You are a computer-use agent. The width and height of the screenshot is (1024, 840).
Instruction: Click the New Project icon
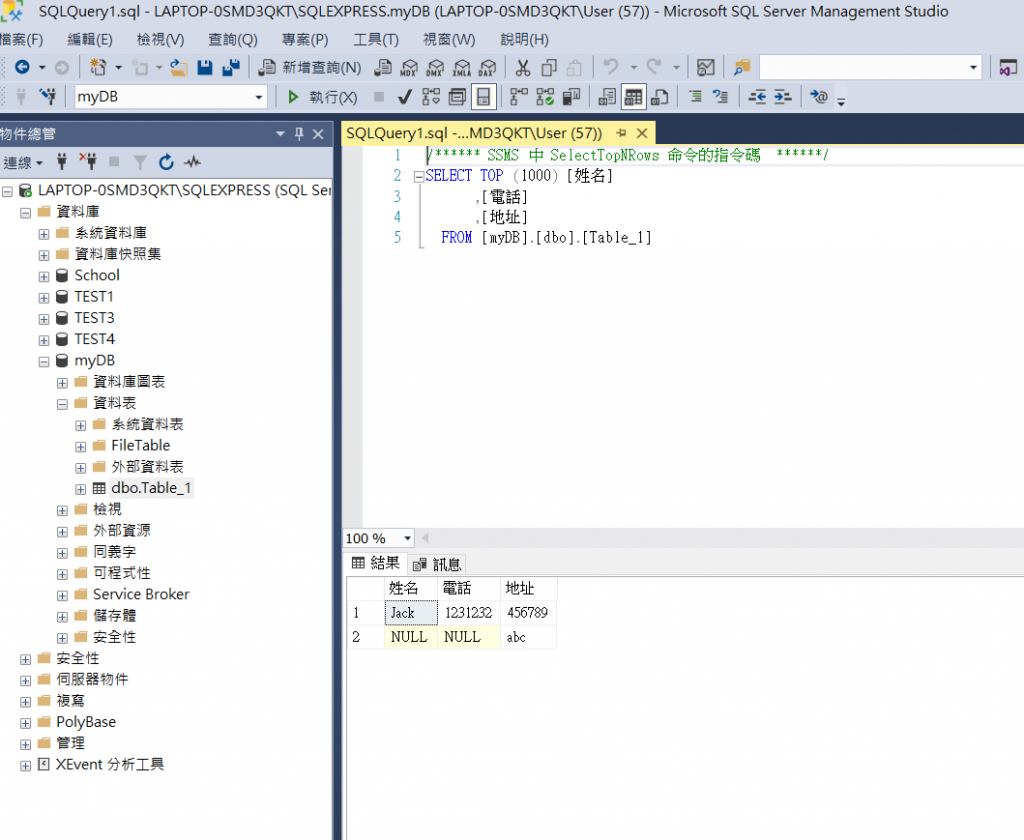point(98,67)
